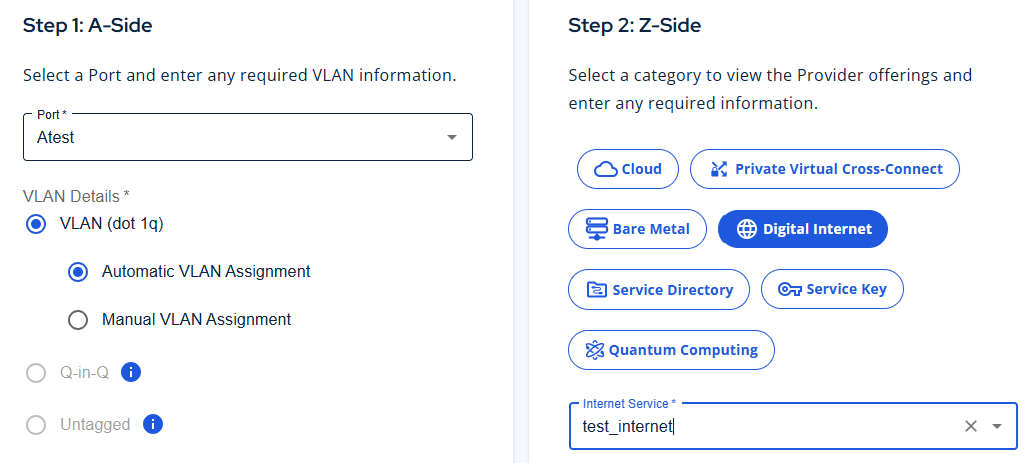Click the Private Virtual Cross-Connect icon
This screenshot has width=1029, height=463.
coord(719,169)
